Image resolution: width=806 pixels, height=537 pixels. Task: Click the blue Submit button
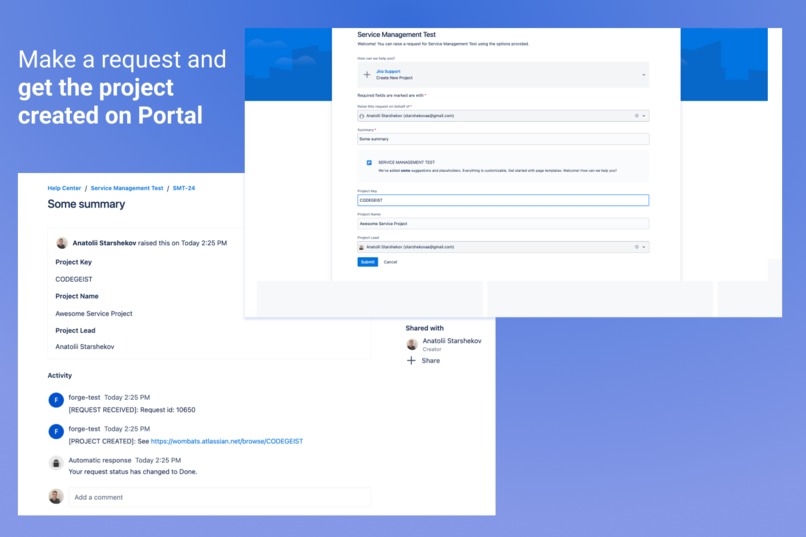coord(368,262)
